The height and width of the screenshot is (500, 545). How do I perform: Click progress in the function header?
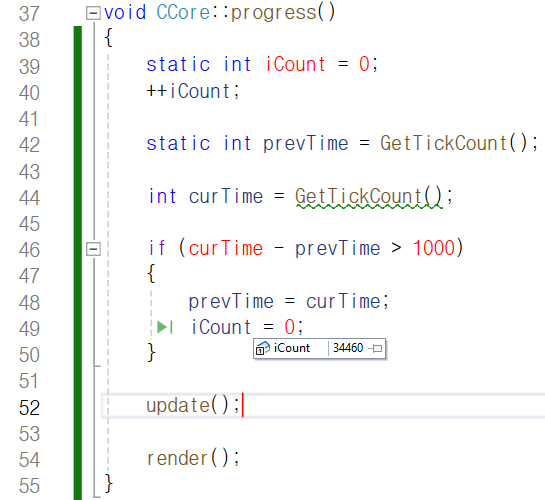274,14
